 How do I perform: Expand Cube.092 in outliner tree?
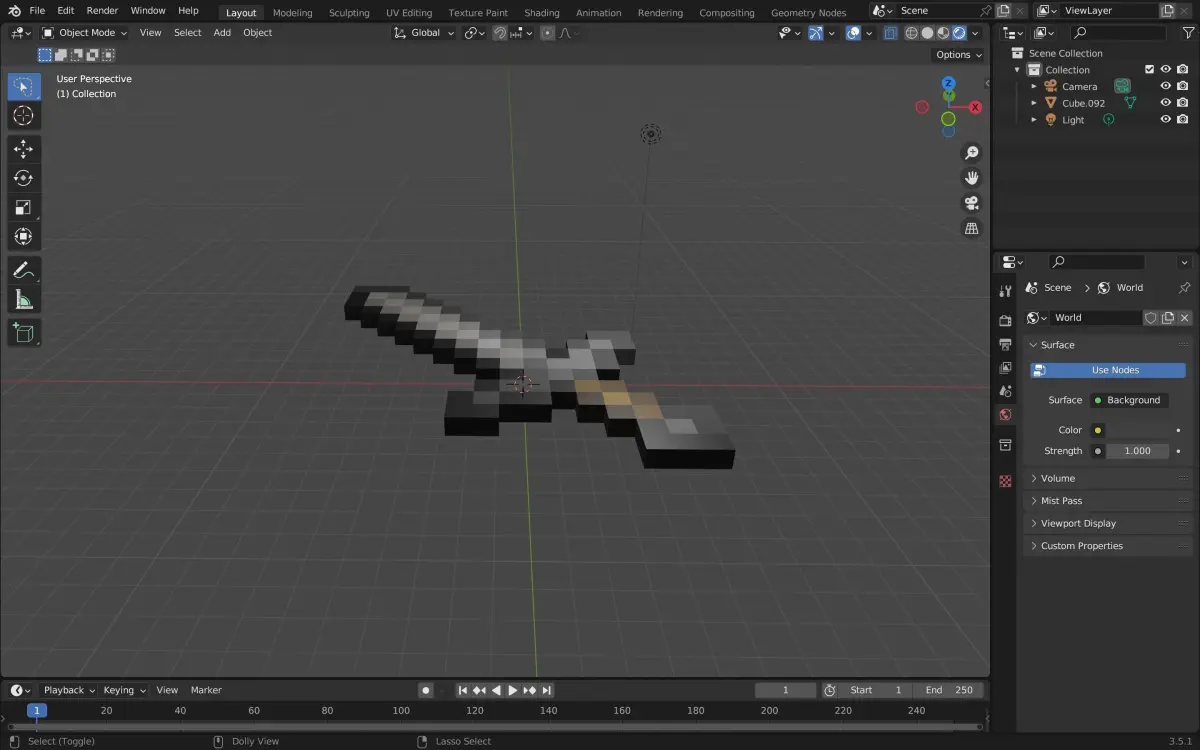tap(1034, 103)
